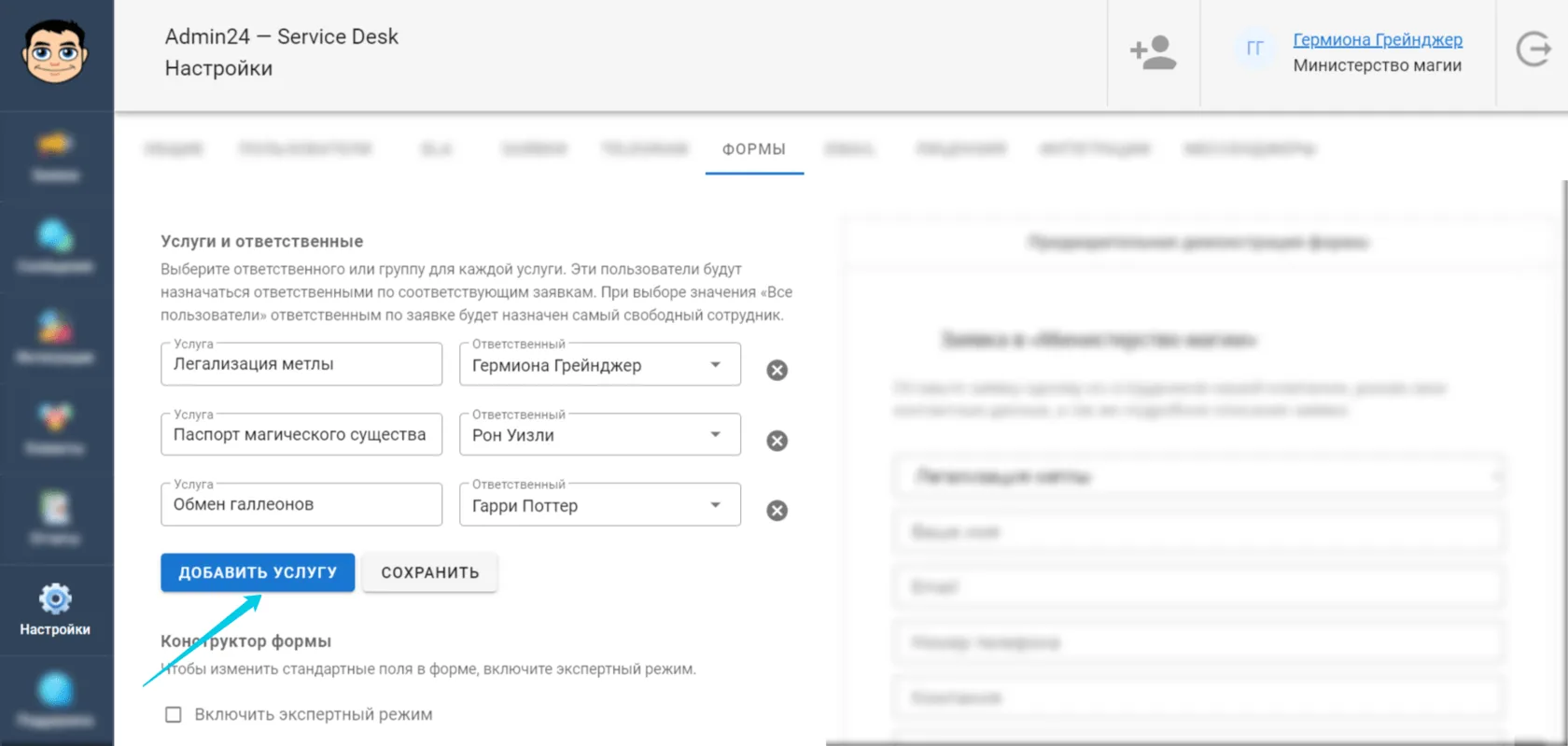
Task: Click the add user icon in header
Action: 1153,52
